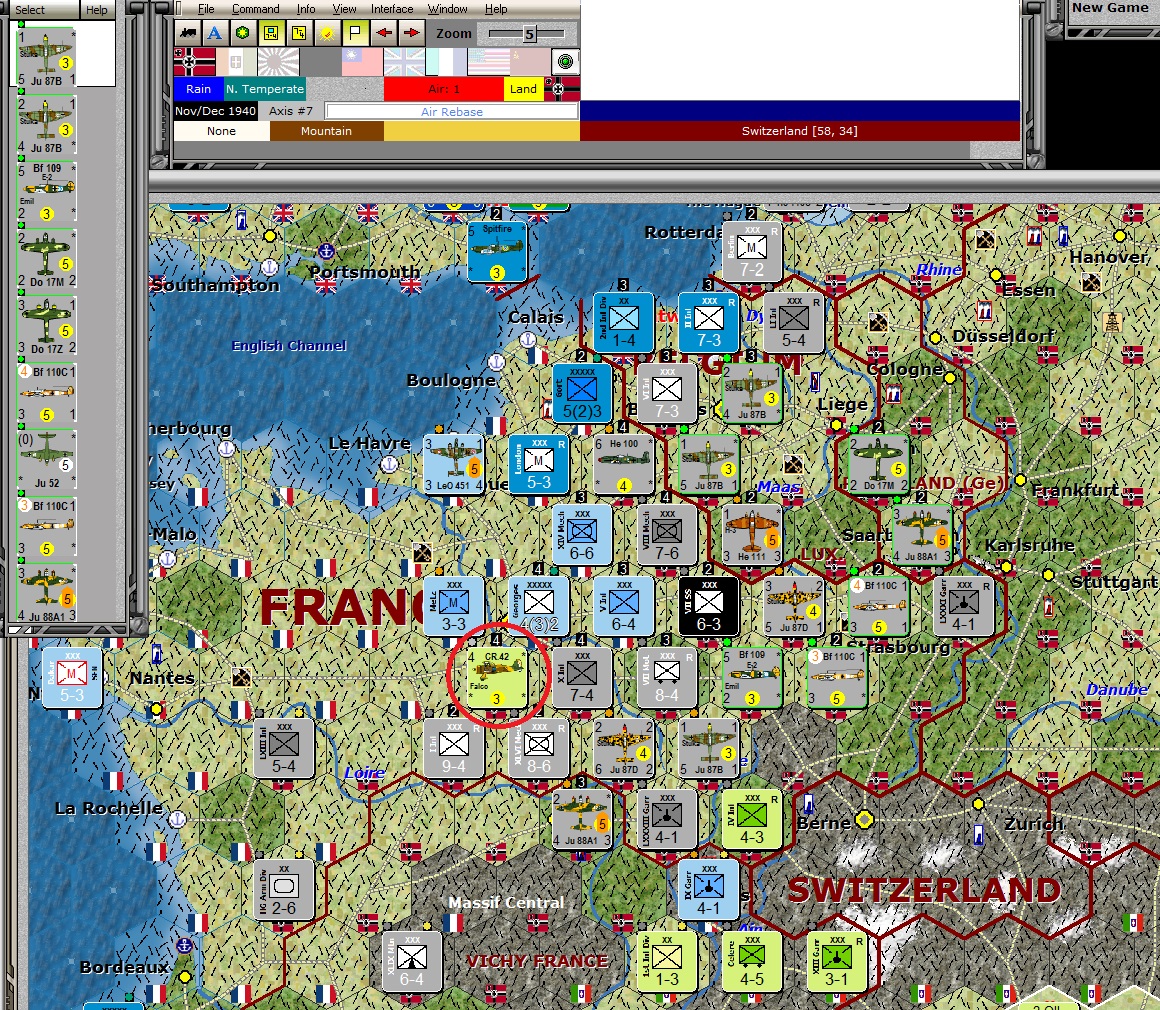Click the Nov/Dec 1940 turn label
This screenshot has width=1160, height=1010.
[215, 111]
